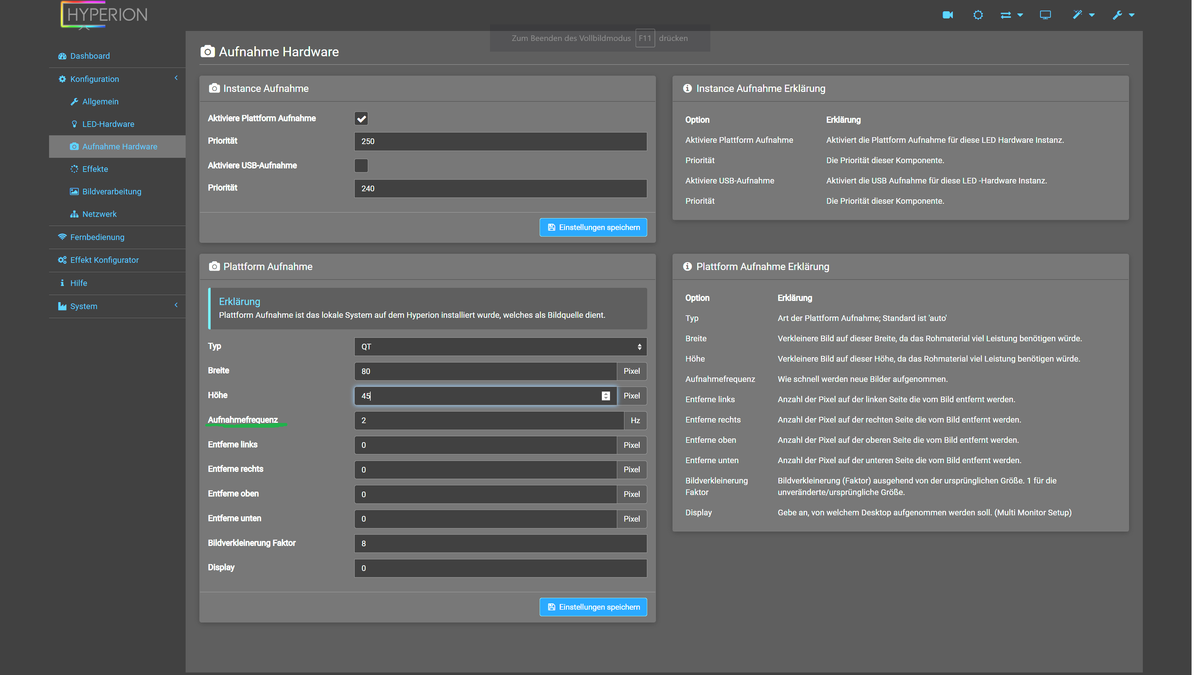Click the Hz unit label

636,420
